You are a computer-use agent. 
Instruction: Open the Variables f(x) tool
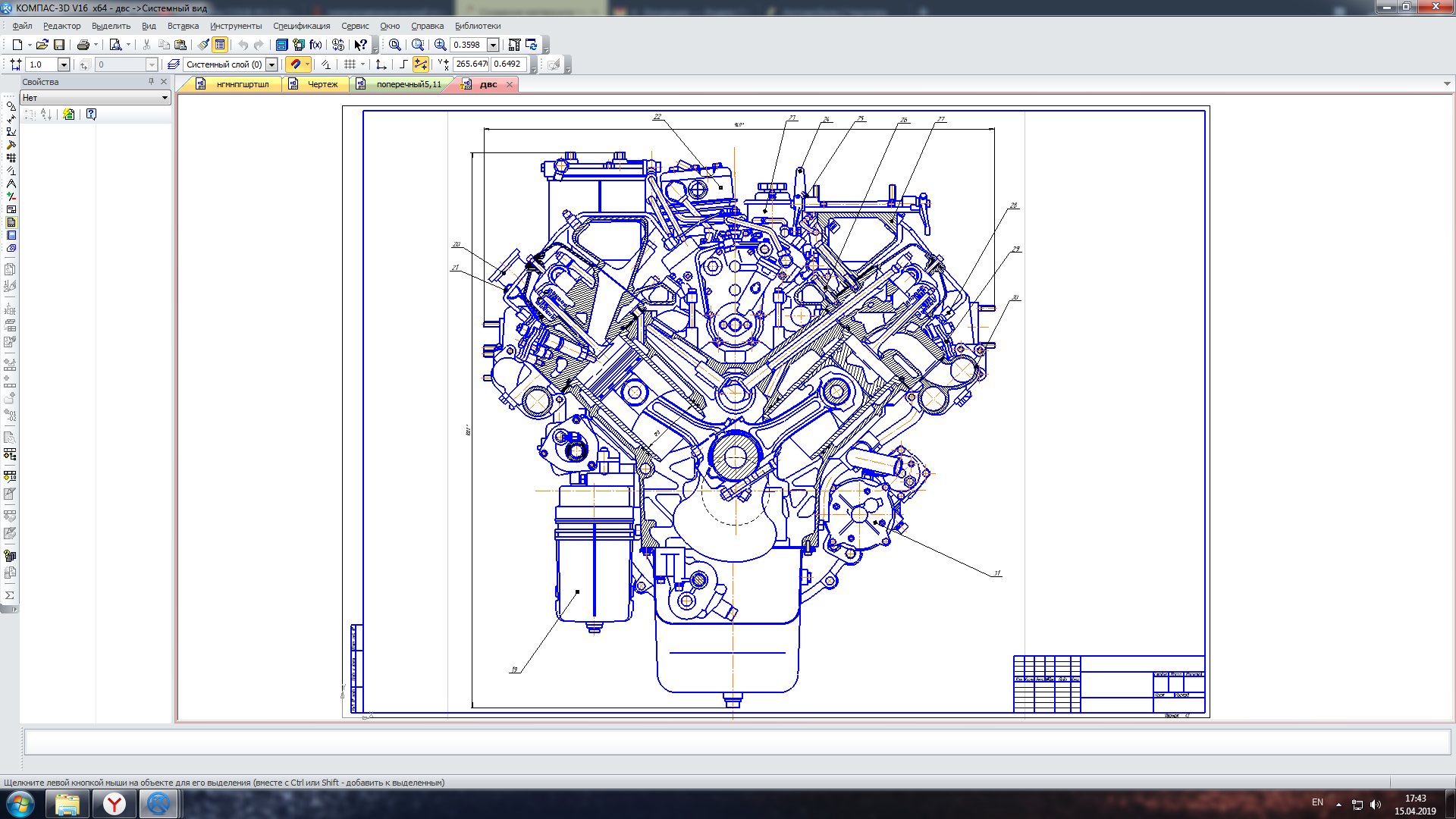tap(315, 45)
